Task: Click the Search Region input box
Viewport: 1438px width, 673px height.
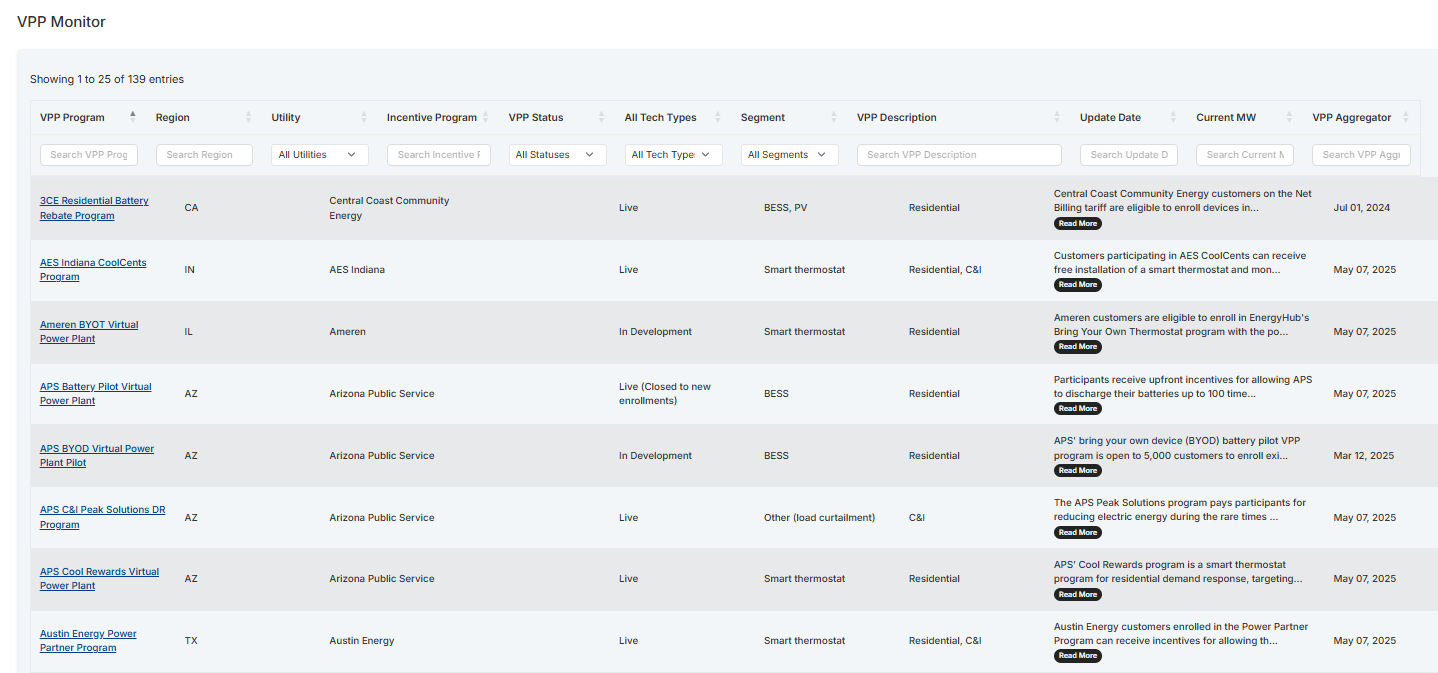Action: coord(204,155)
